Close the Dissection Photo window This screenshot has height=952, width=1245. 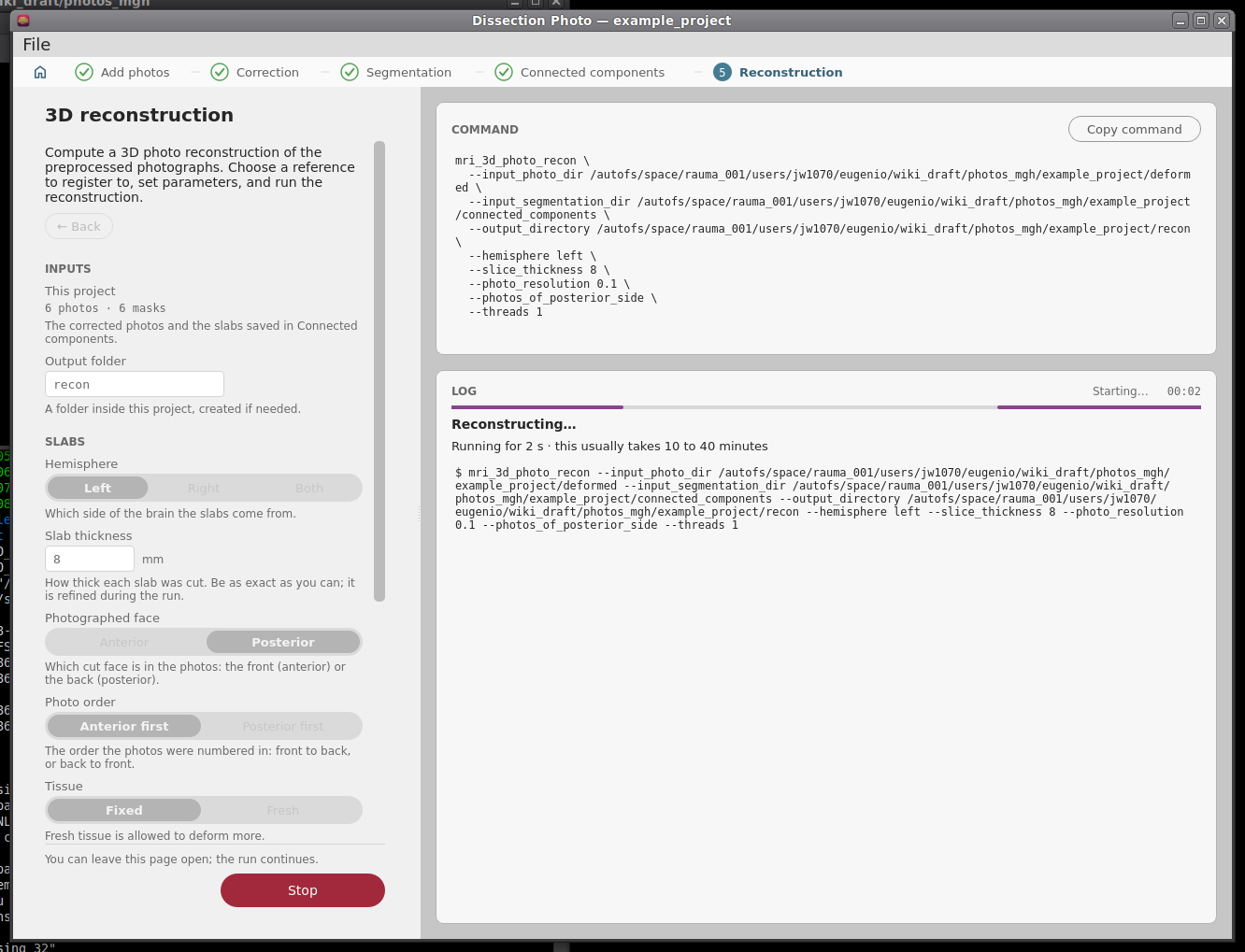click(1222, 21)
